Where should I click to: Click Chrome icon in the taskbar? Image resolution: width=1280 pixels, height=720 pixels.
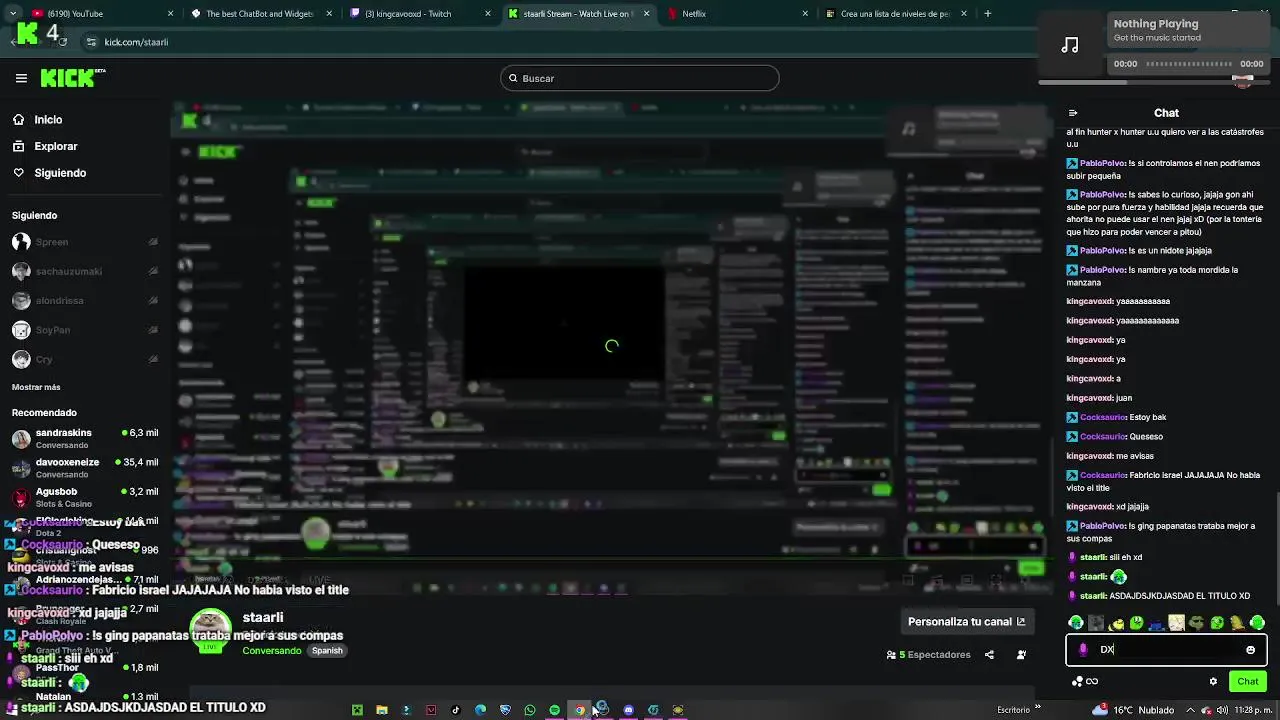579,710
